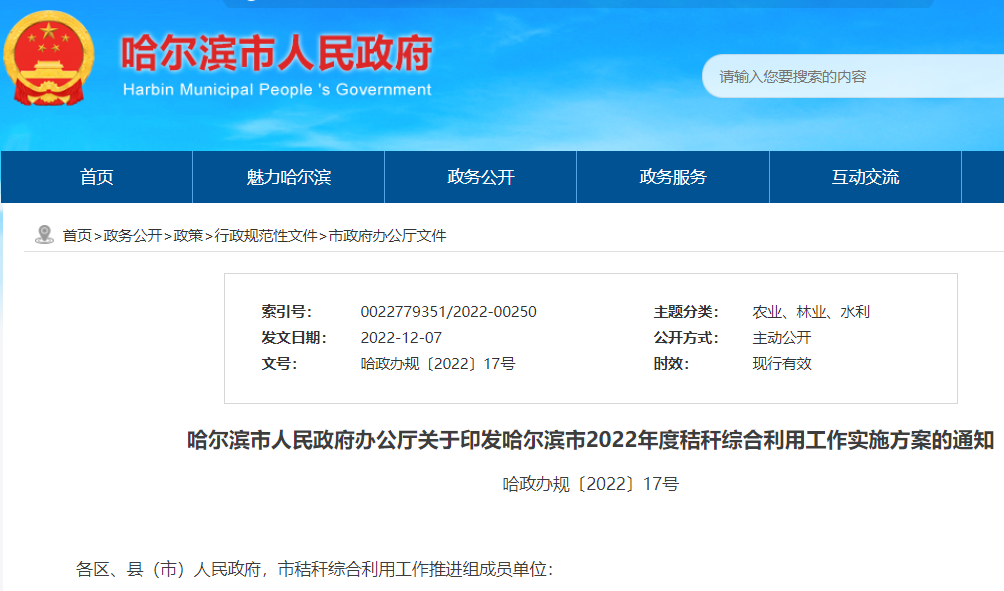1004x591 pixels.
Task: Open 互动交流 in the navigation bar
Action: [865, 177]
